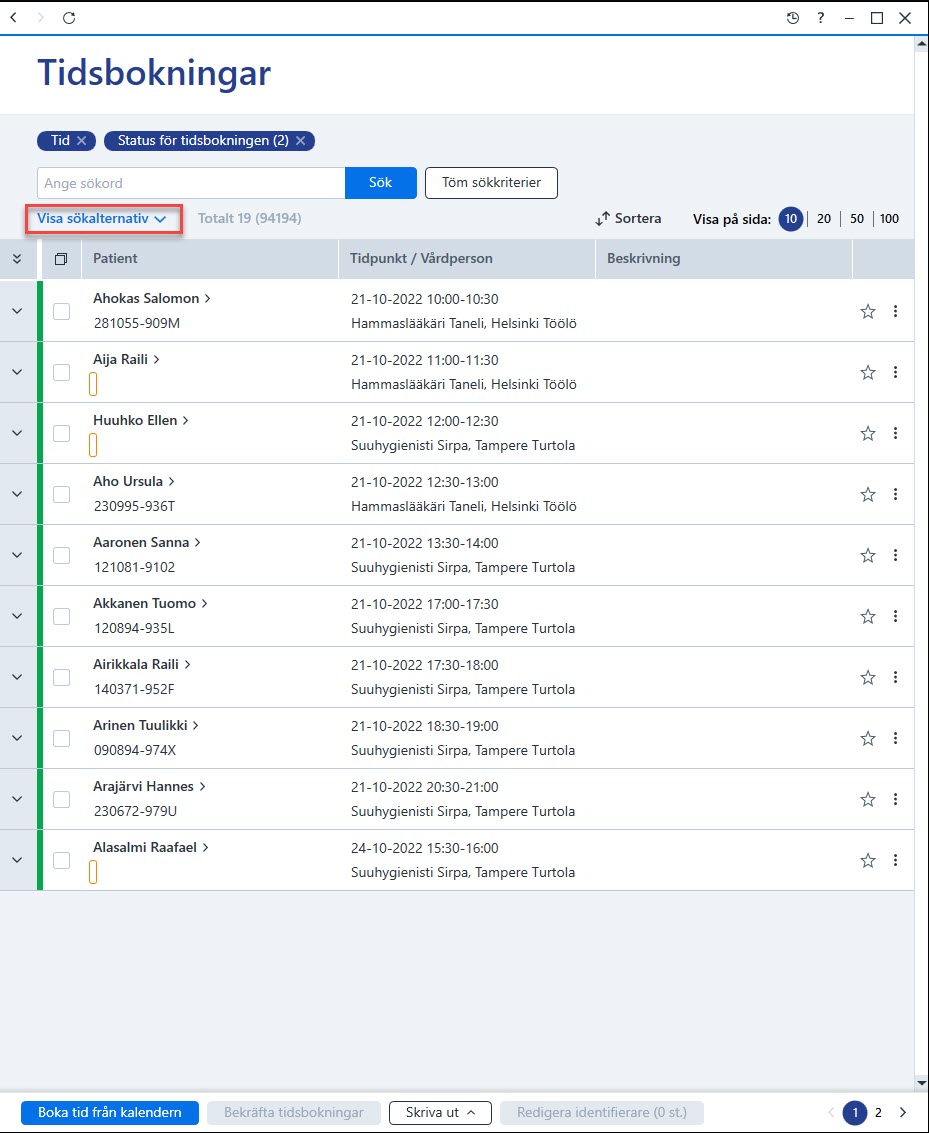Image resolution: width=929 pixels, height=1133 pixels.
Task: Click the Töm sökkriterier button
Action: click(491, 183)
